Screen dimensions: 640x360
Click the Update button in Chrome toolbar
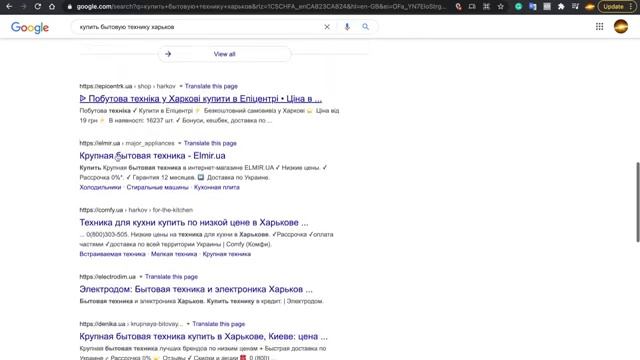tap(613, 7)
